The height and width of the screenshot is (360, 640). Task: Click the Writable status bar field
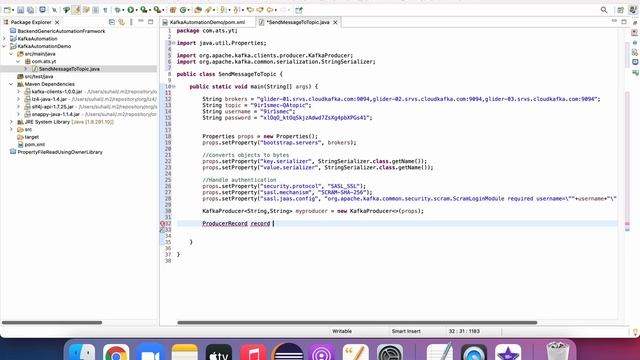tap(342, 331)
